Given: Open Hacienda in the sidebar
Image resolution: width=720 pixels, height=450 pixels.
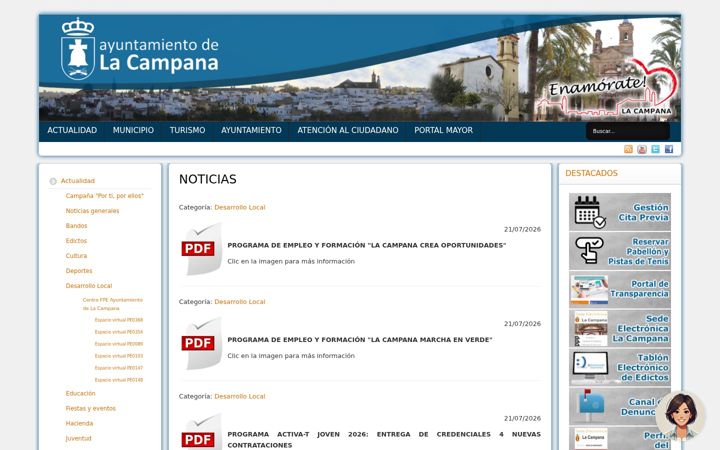Looking at the screenshot, I should [79, 423].
